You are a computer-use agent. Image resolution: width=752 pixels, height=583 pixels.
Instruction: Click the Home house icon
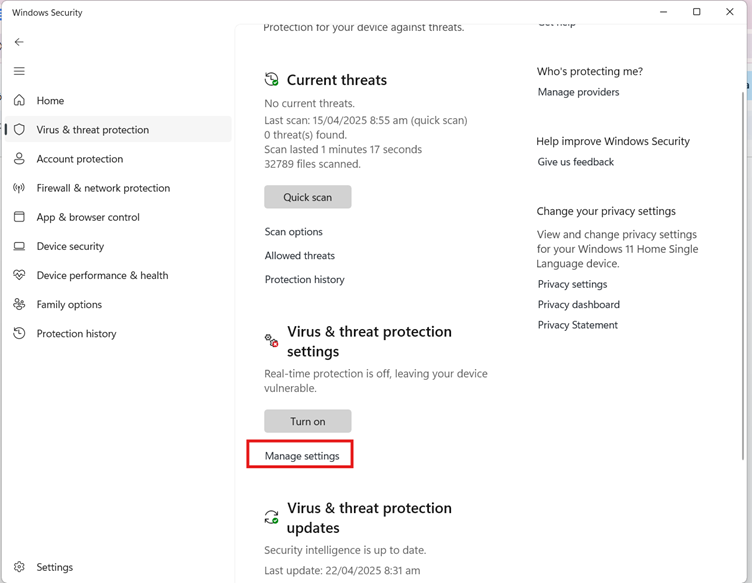click(x=19, y=100)
